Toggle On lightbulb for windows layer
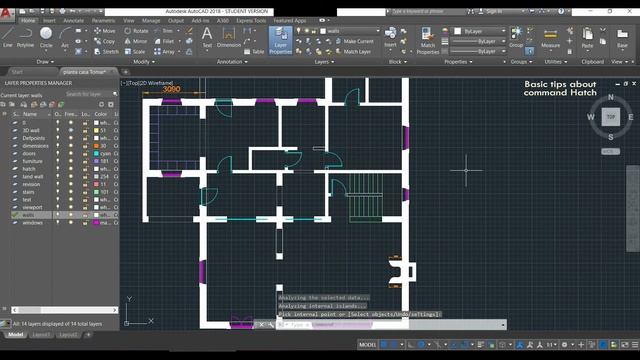Image resolution: width=640 pixels, height=360 pixels. (x=58, y=222)
